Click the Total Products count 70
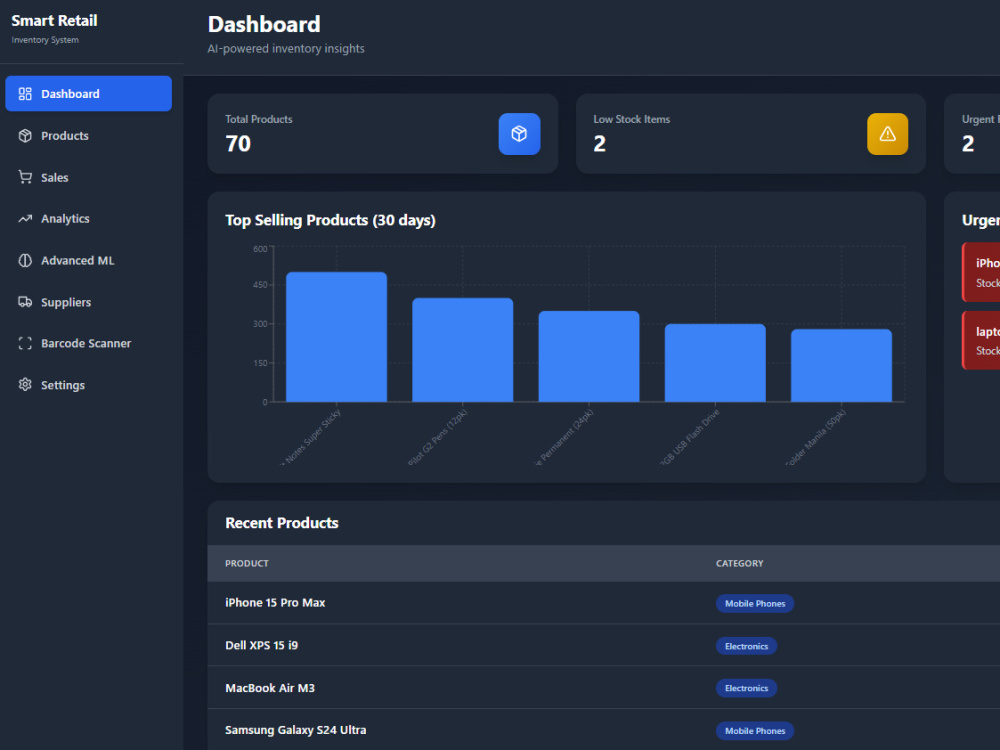The image size is (1000, 750). (238, 144)
